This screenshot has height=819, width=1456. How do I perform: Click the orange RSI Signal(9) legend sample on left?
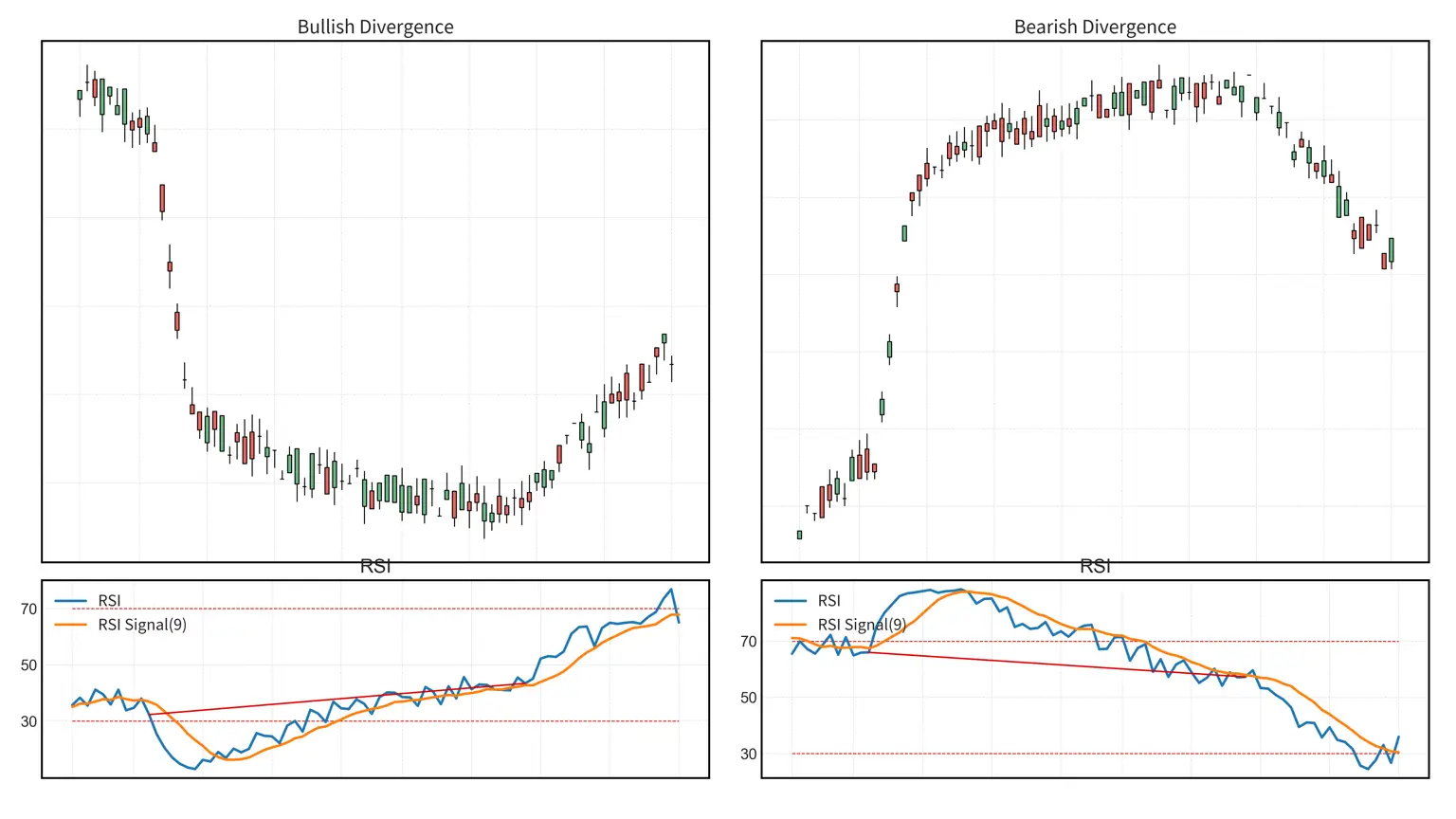pos(71,624)
